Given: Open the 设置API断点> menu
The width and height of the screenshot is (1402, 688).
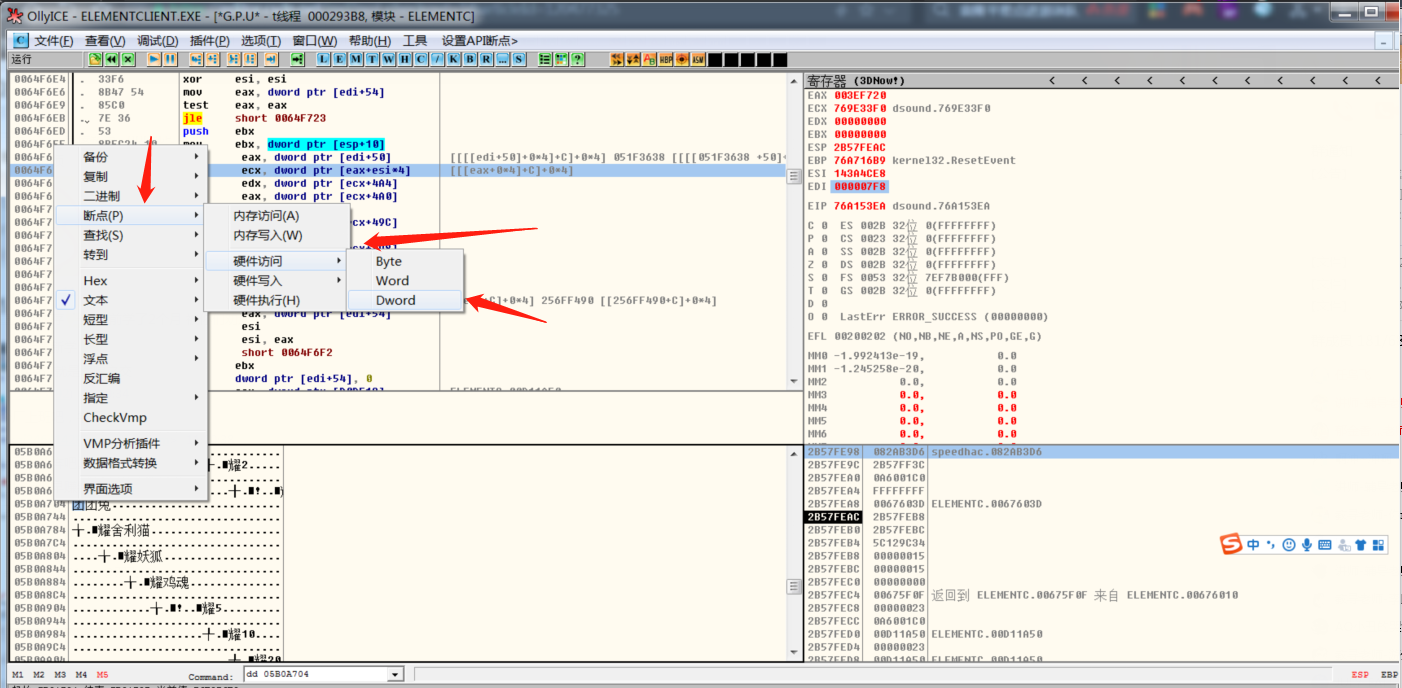Looking at the screenshot, I should click(480, 40).
